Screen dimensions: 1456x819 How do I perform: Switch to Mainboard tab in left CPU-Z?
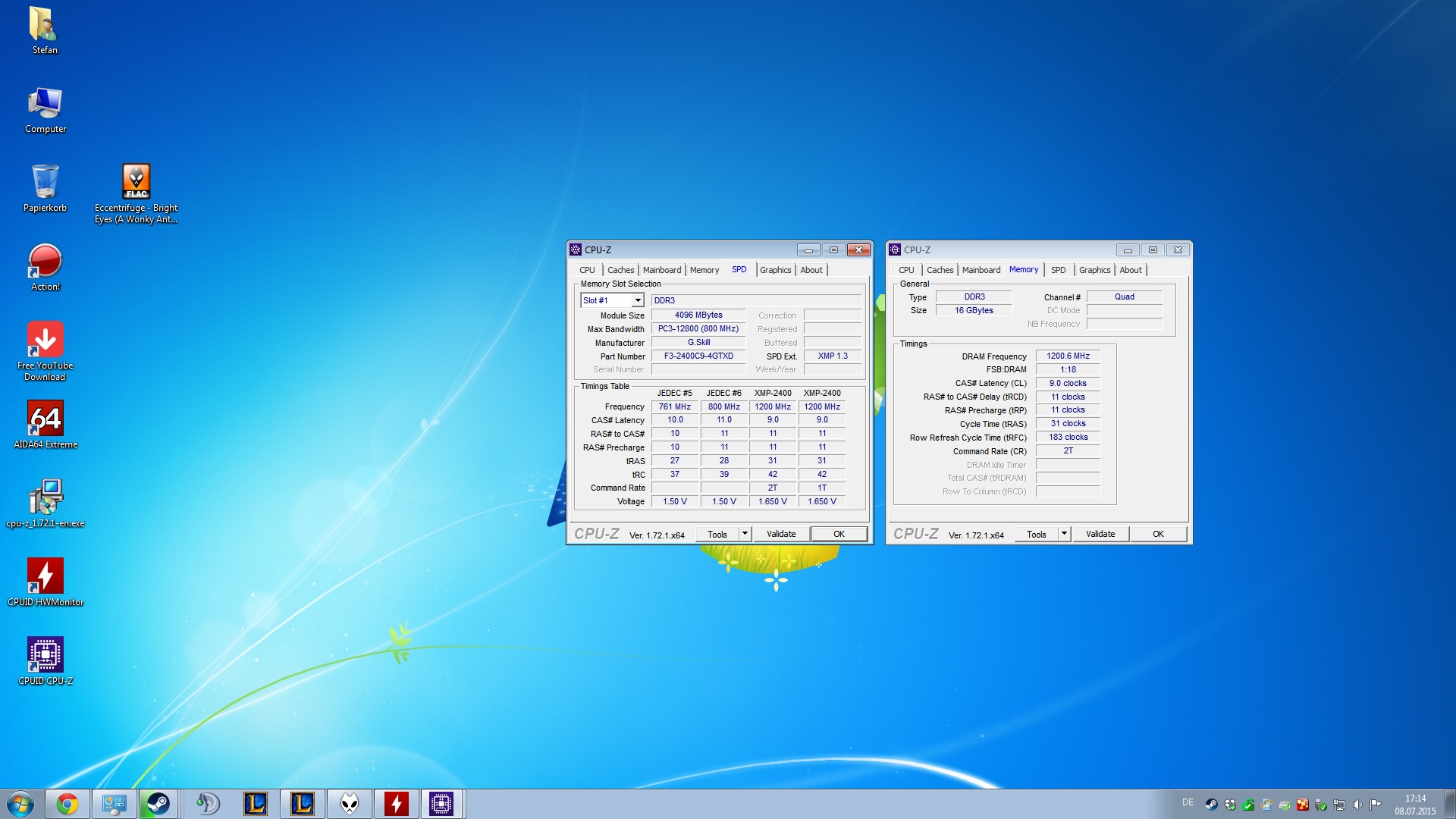pyautogui.click(x=661, y=270)
